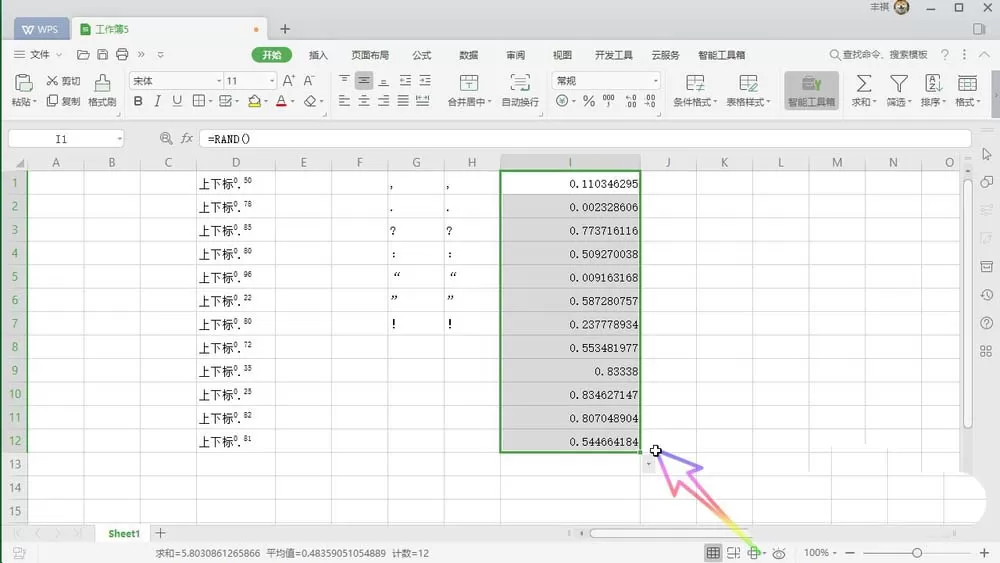Viewport: 1000px width, 563px height.
Task: Click the increase indent icon
Action: click(x=425, y=80)
